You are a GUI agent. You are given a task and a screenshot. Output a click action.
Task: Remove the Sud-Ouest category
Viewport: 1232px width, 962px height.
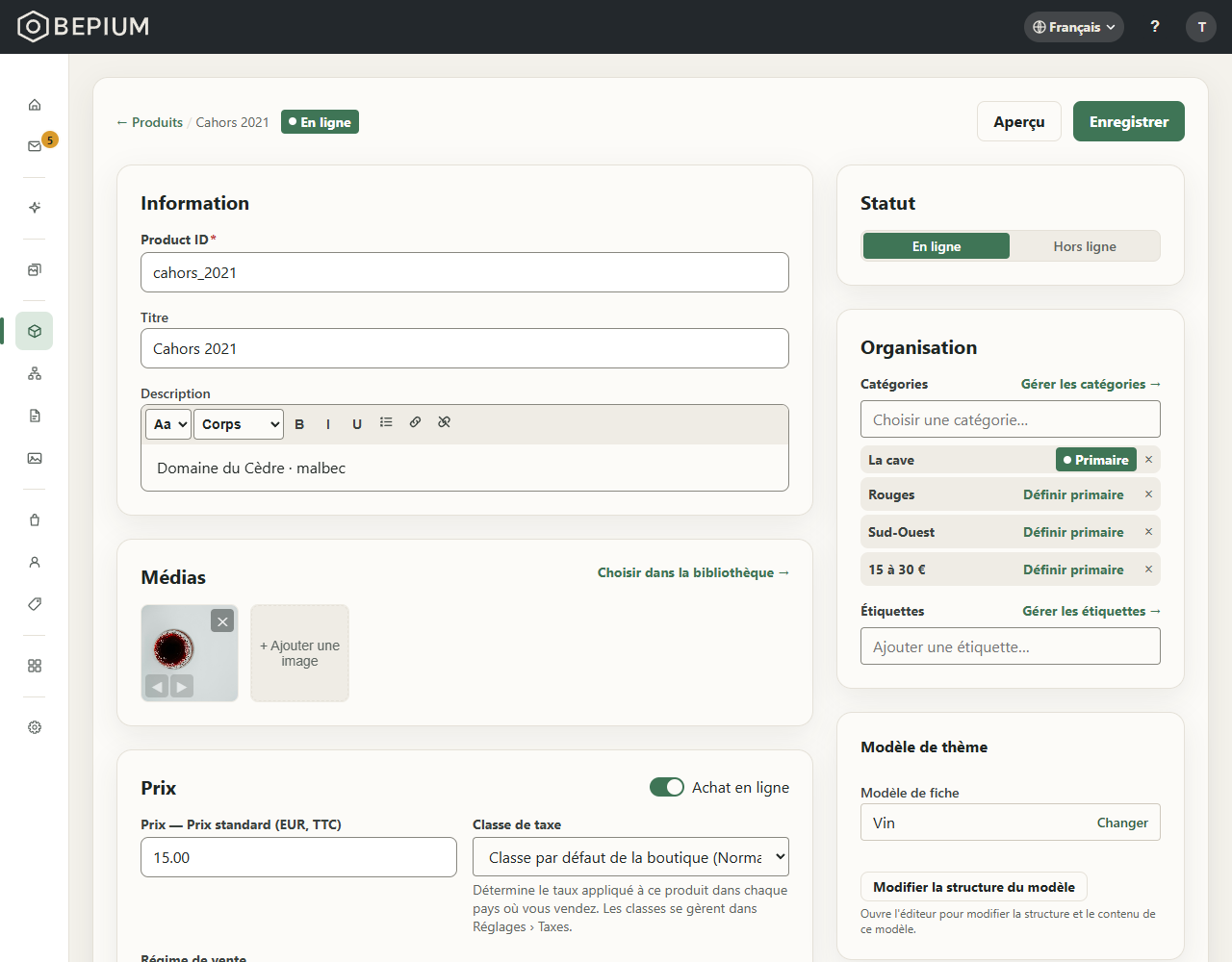click(x=1148, y=532)
